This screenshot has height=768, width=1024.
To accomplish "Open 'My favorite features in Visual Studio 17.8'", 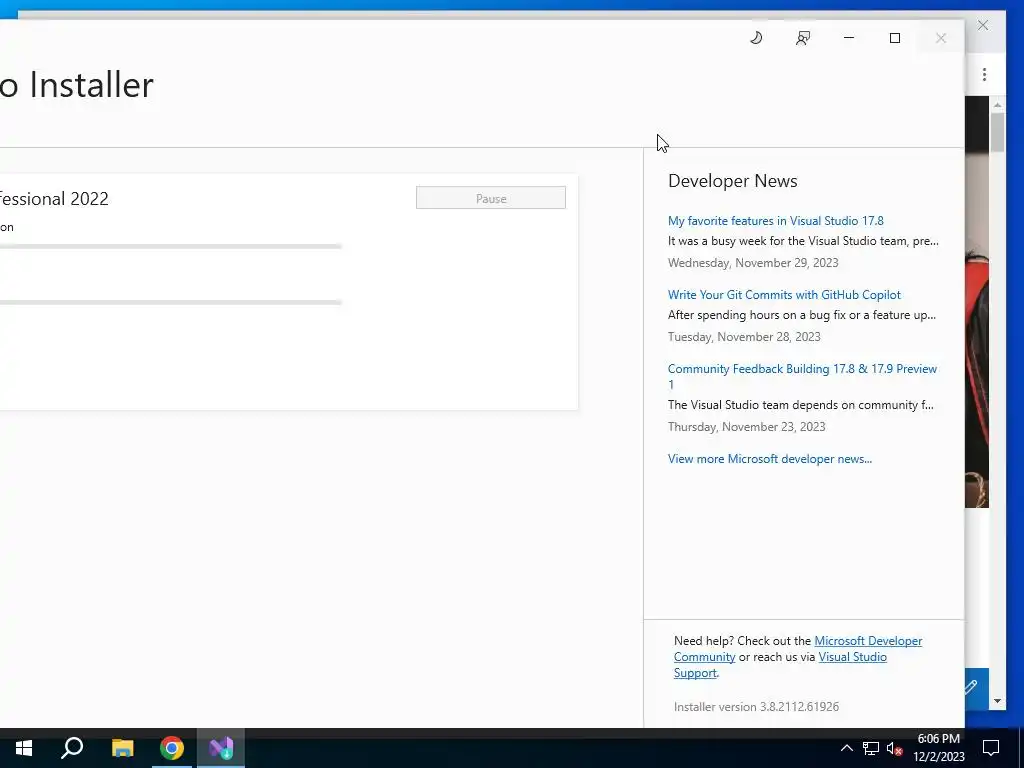I will click(775, 221).
